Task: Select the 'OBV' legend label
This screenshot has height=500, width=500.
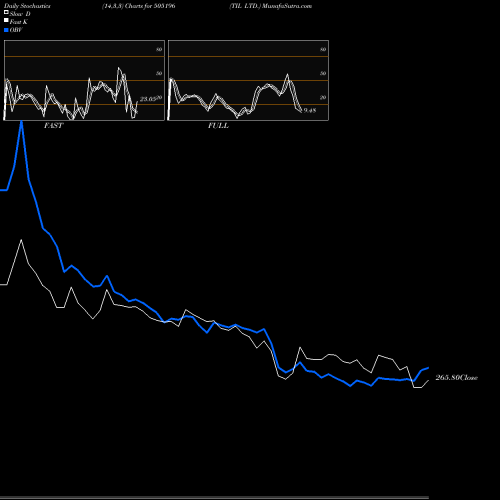Action: pyautogui.click(x=16, y=30)
